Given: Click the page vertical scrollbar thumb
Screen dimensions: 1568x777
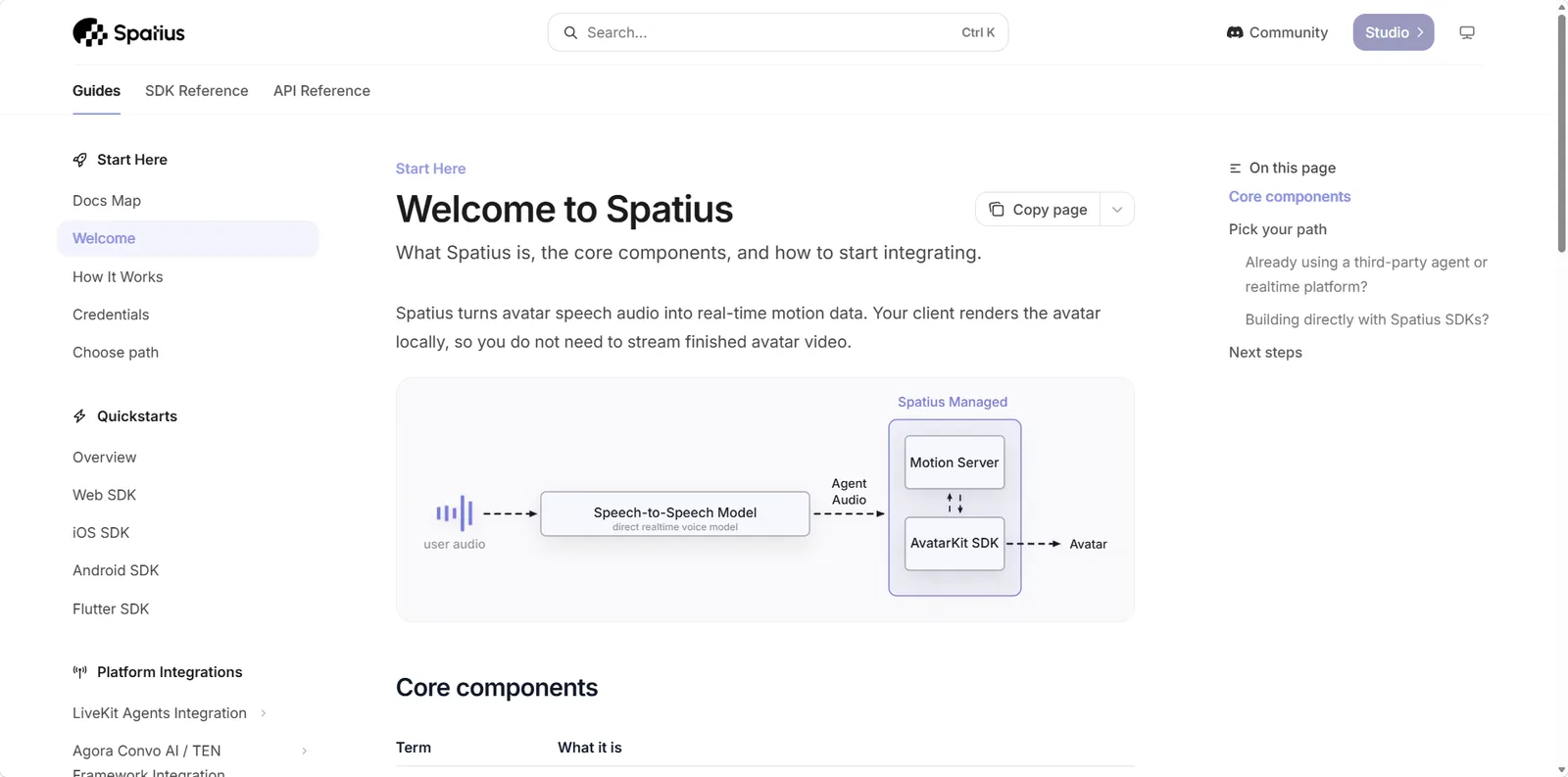Looking at the screenshot, I should (1561, 133).
